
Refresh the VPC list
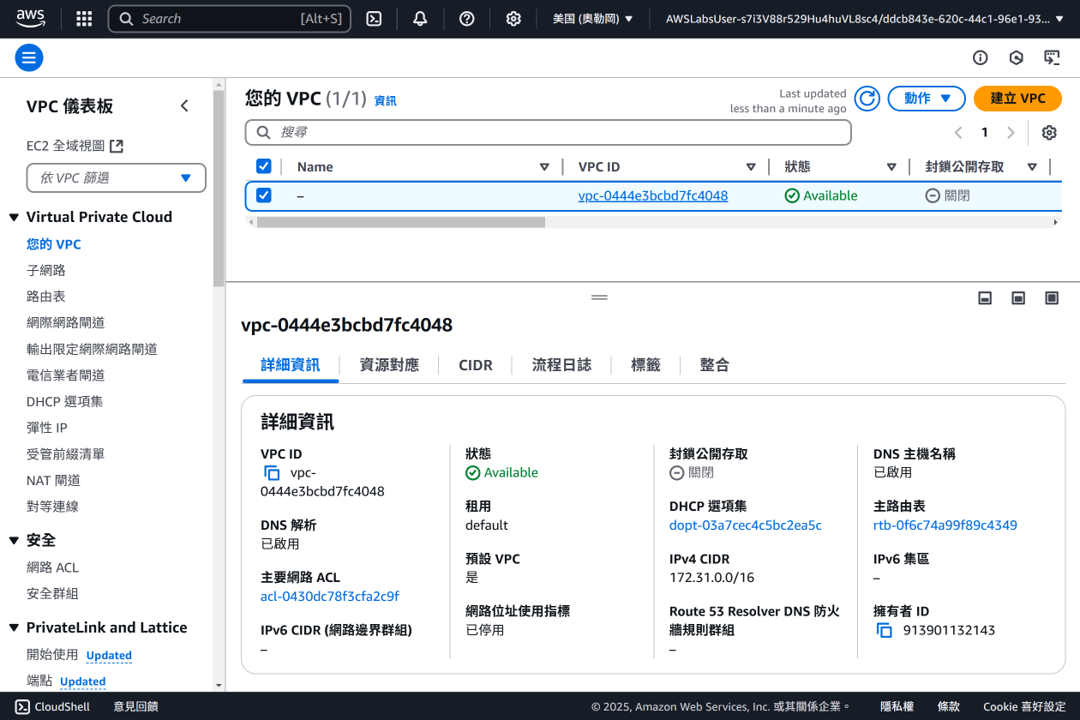[x=867, y=99]
